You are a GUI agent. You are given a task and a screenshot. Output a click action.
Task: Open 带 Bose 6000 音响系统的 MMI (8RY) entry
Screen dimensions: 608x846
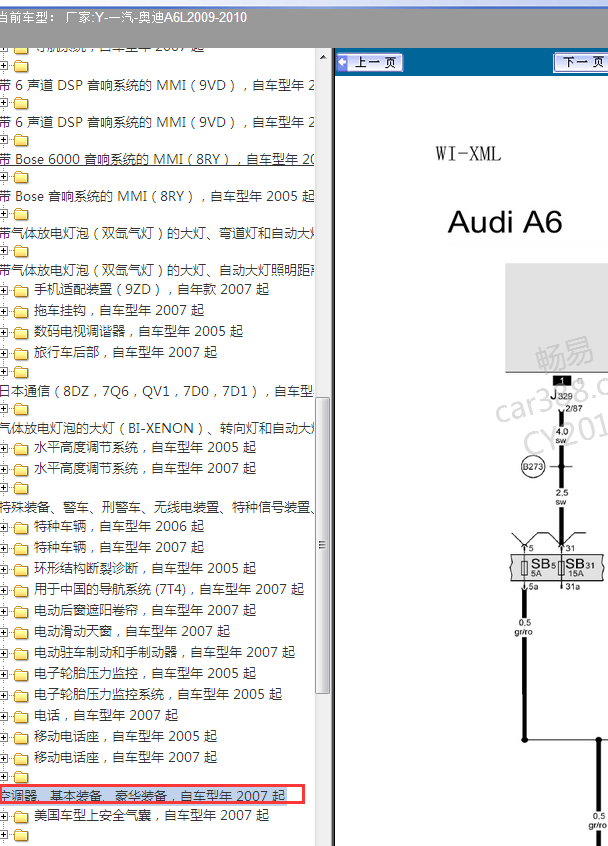pyautogui.click(x=157, y=159)
